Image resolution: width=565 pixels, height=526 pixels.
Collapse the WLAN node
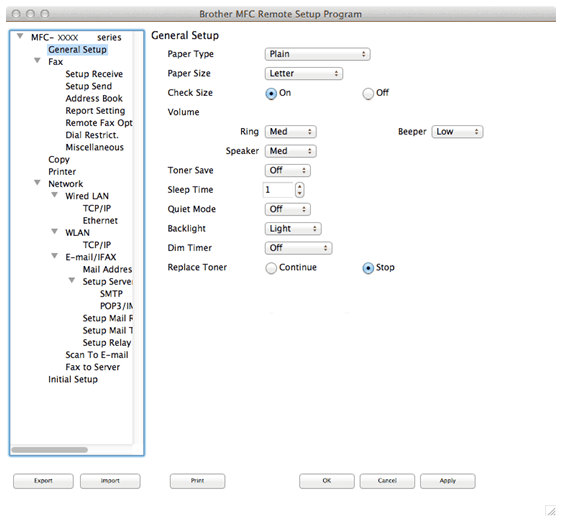(x=54, y=231)
